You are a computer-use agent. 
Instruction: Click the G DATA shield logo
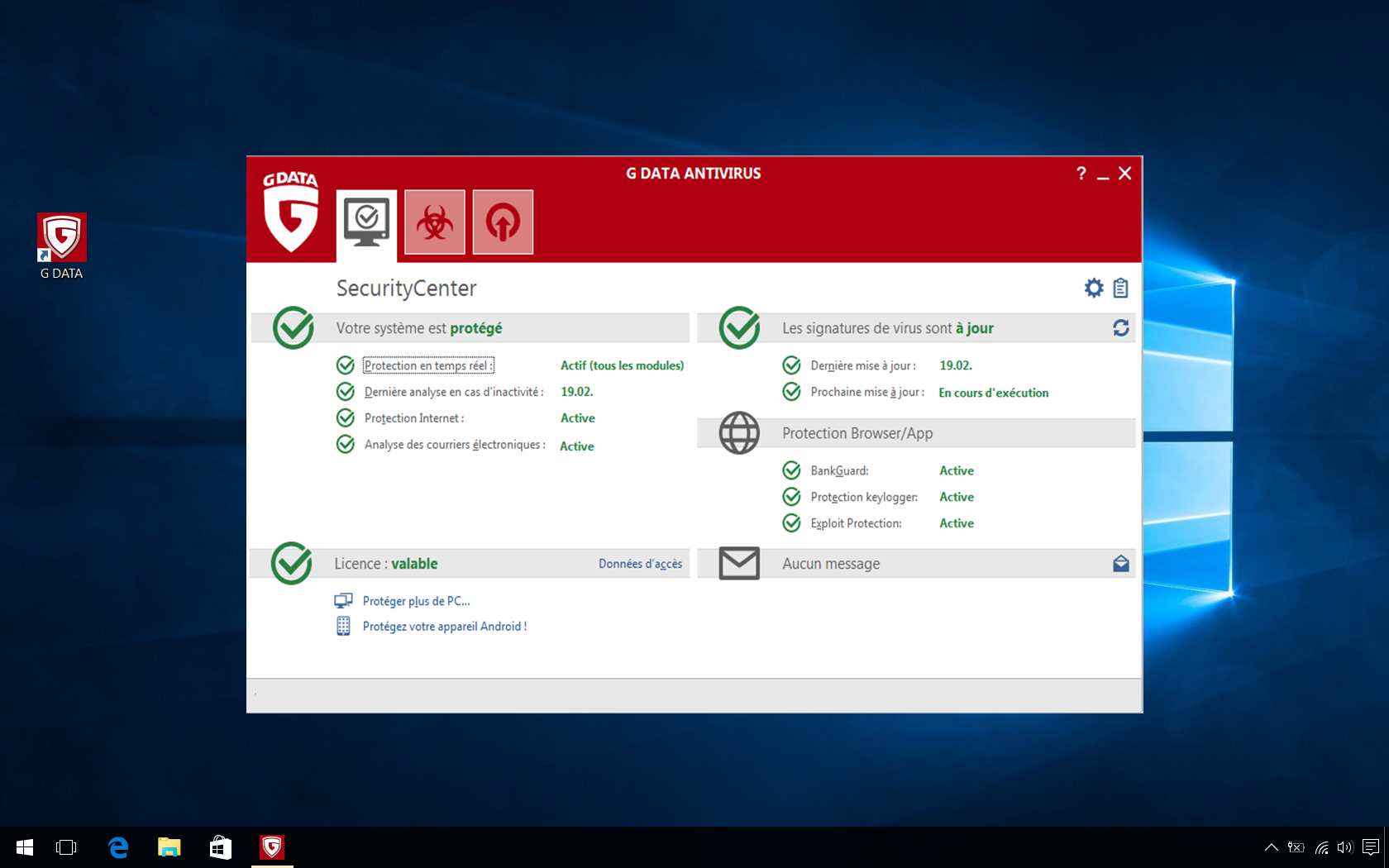click(x=290, y=212)
